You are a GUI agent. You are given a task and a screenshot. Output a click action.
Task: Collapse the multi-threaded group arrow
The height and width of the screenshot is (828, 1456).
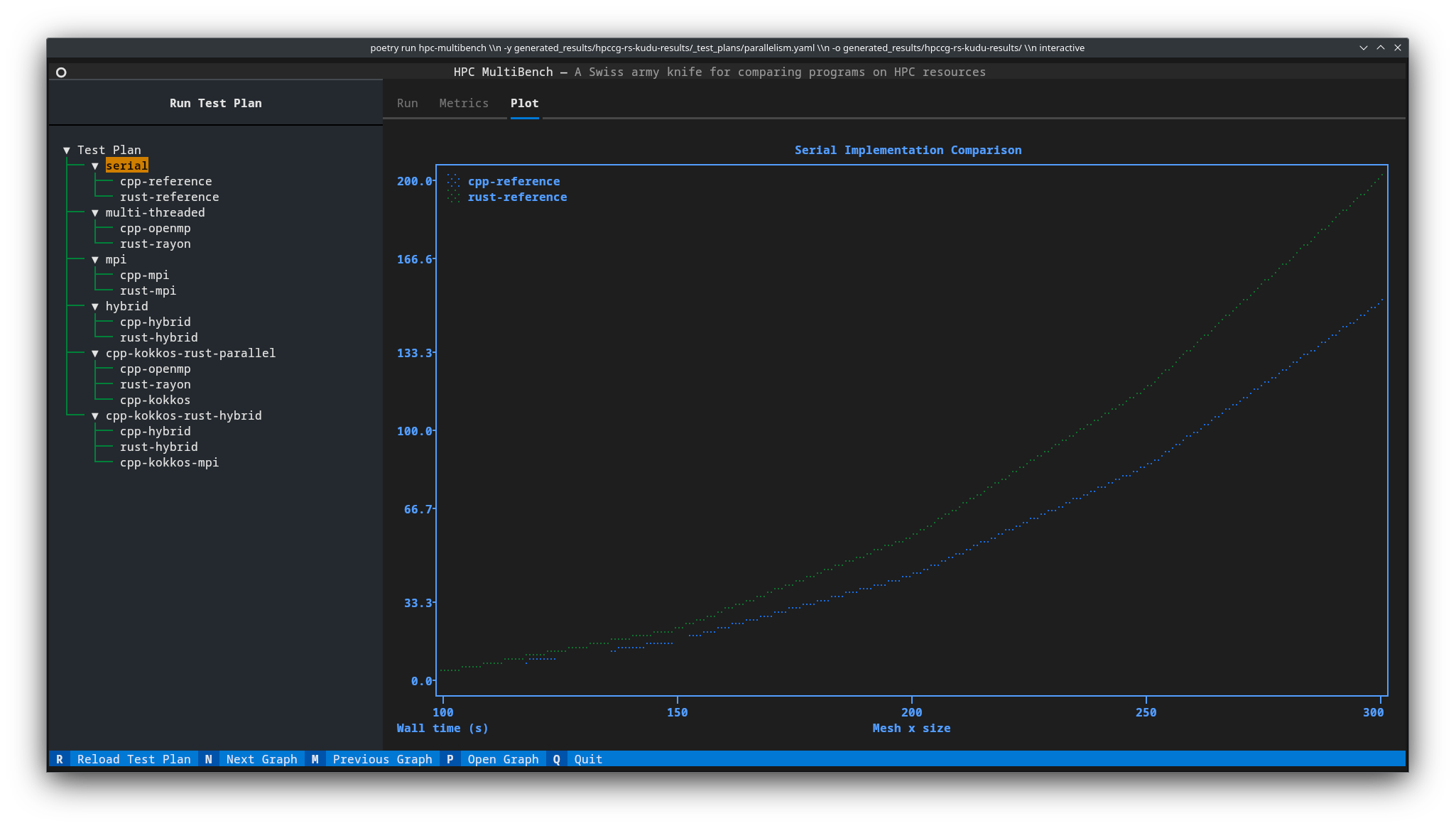[95, 213]
